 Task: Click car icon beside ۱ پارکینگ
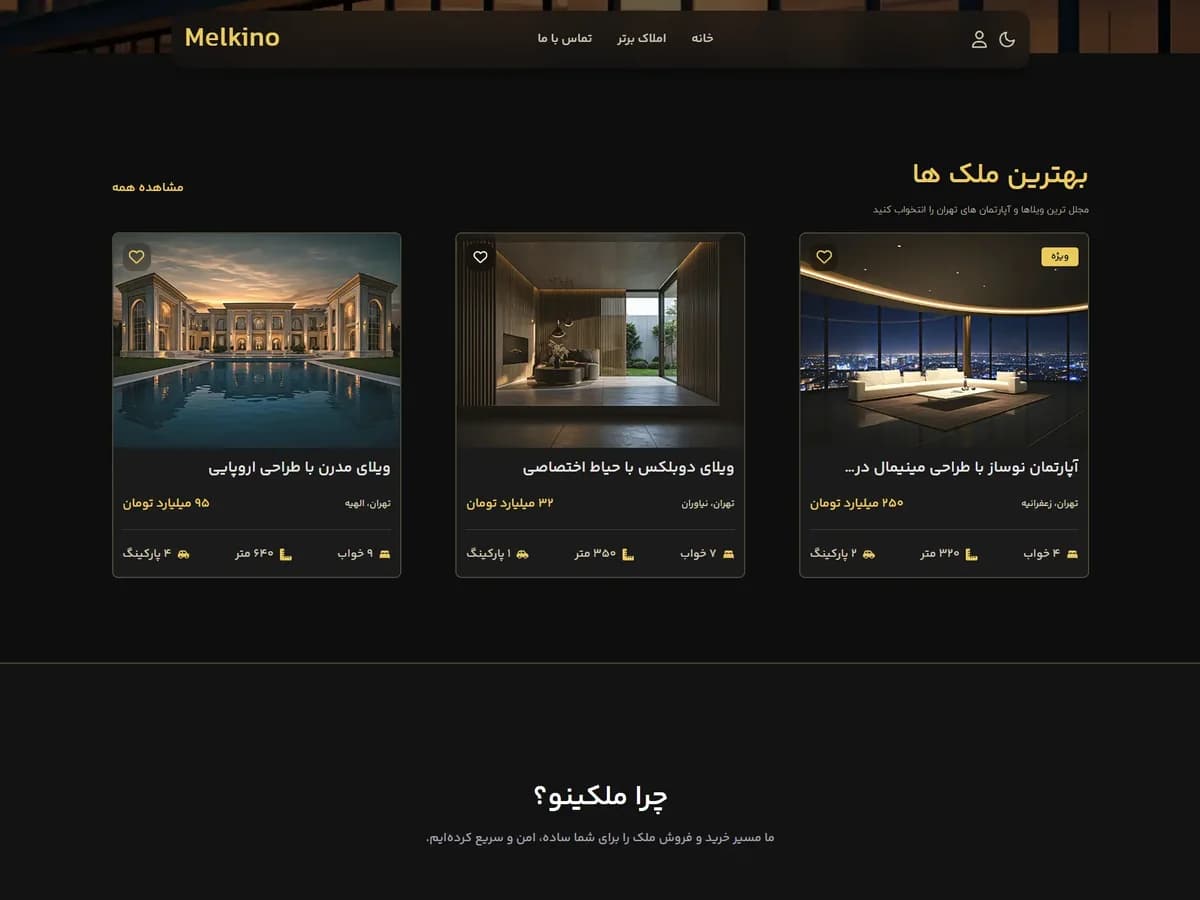(522, 554)
